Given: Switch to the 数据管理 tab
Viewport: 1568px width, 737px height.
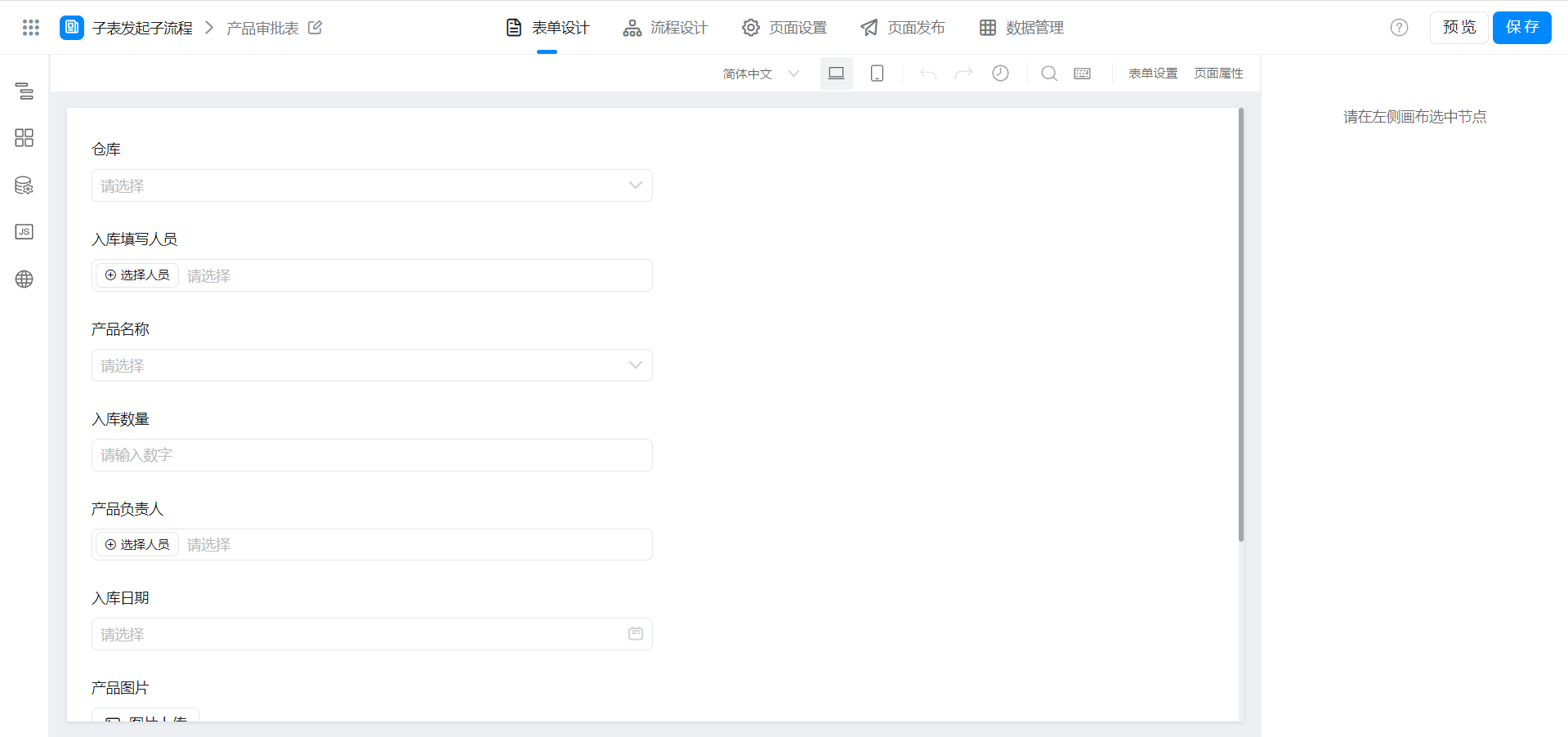Looking at the screenshot, I should click(1021, 28).
